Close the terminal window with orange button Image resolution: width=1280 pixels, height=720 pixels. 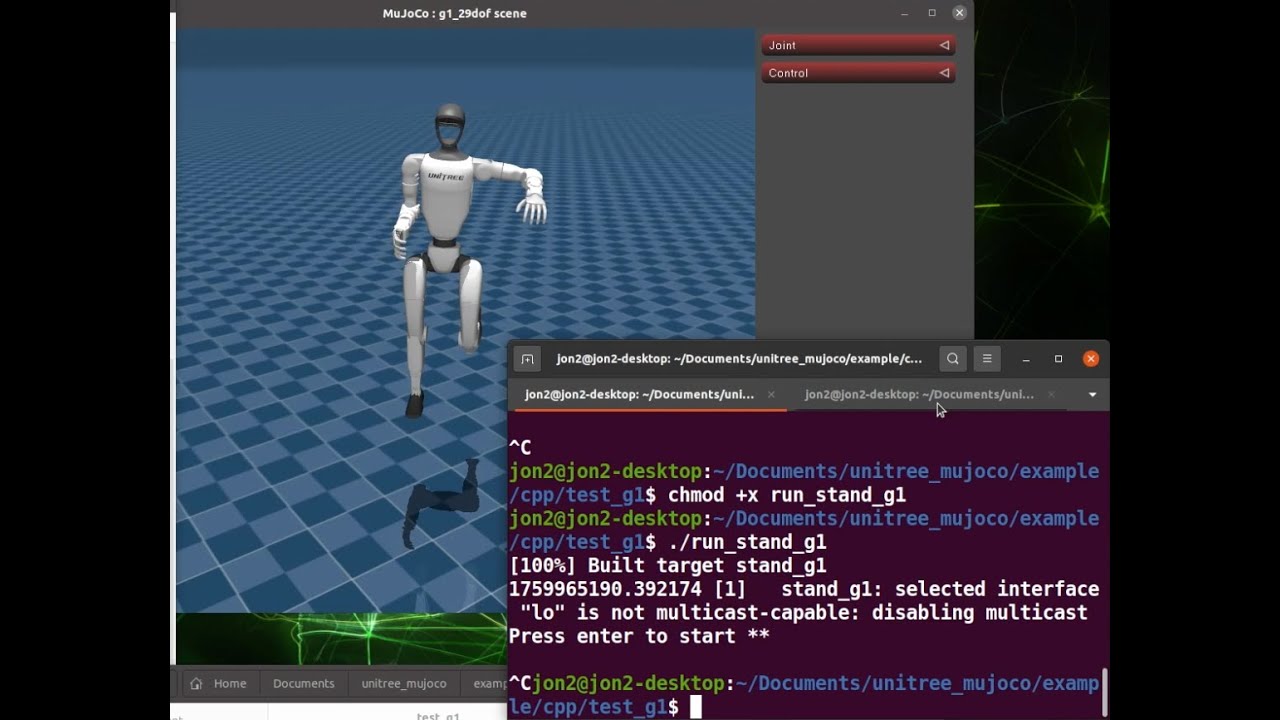1091,359
